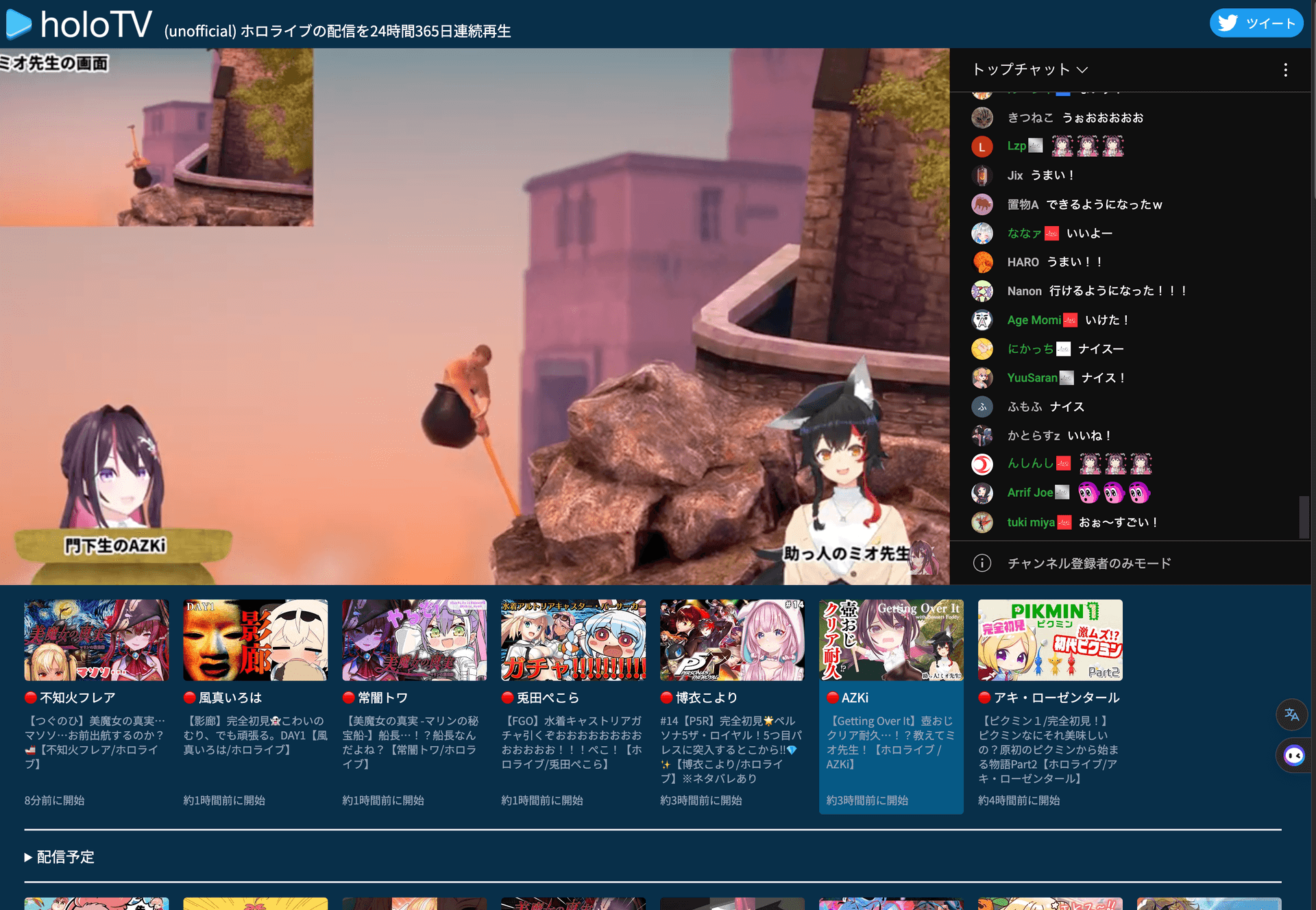Click the member badge next to YuuSaran
This screenshot has width=1316, height=910.
1067,378
